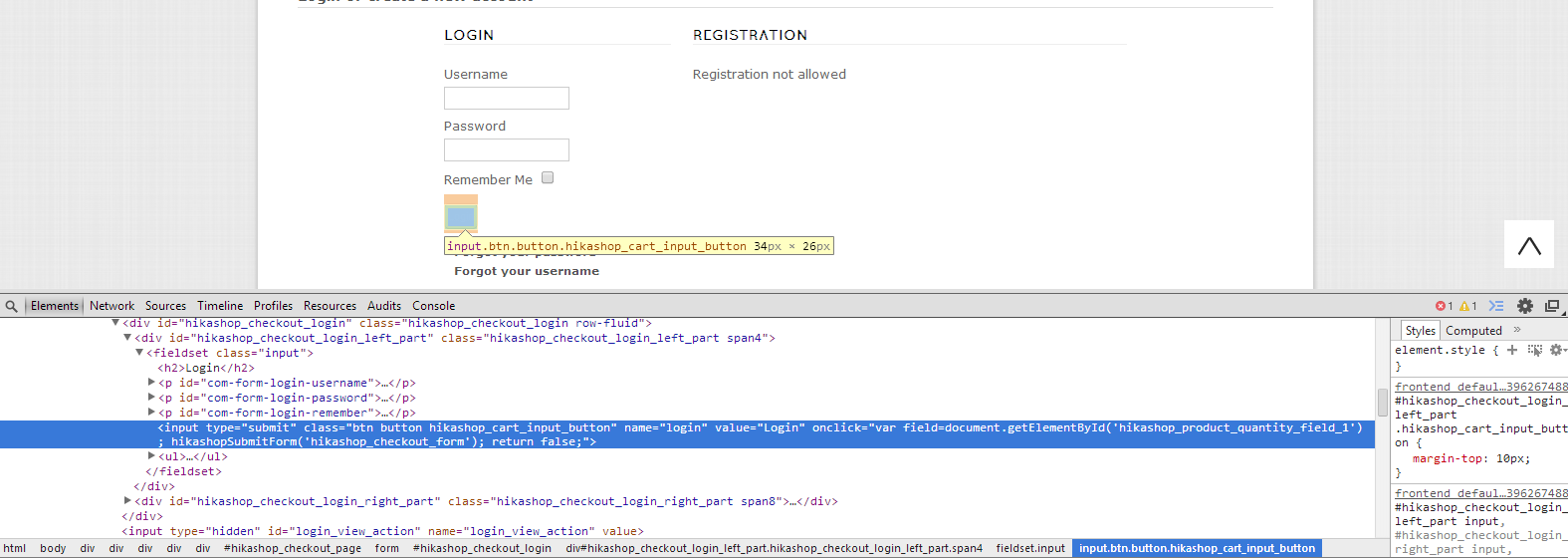Click the input.btn.button.hikashop_cart_input_button breadcrumb
The image size is (1568, 558).
coord(1198,548)
